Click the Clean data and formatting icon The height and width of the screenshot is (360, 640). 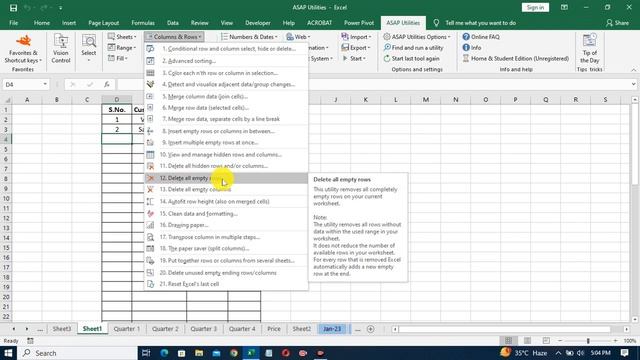point(151,213)
